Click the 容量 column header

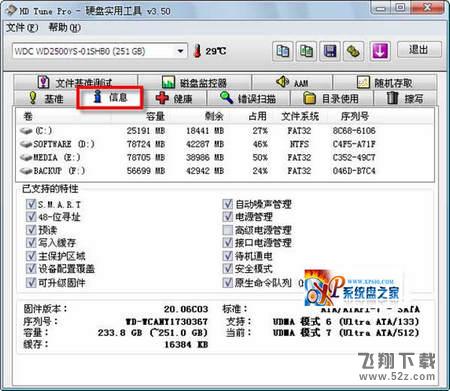pyautogui.click(x=155, y=116)
